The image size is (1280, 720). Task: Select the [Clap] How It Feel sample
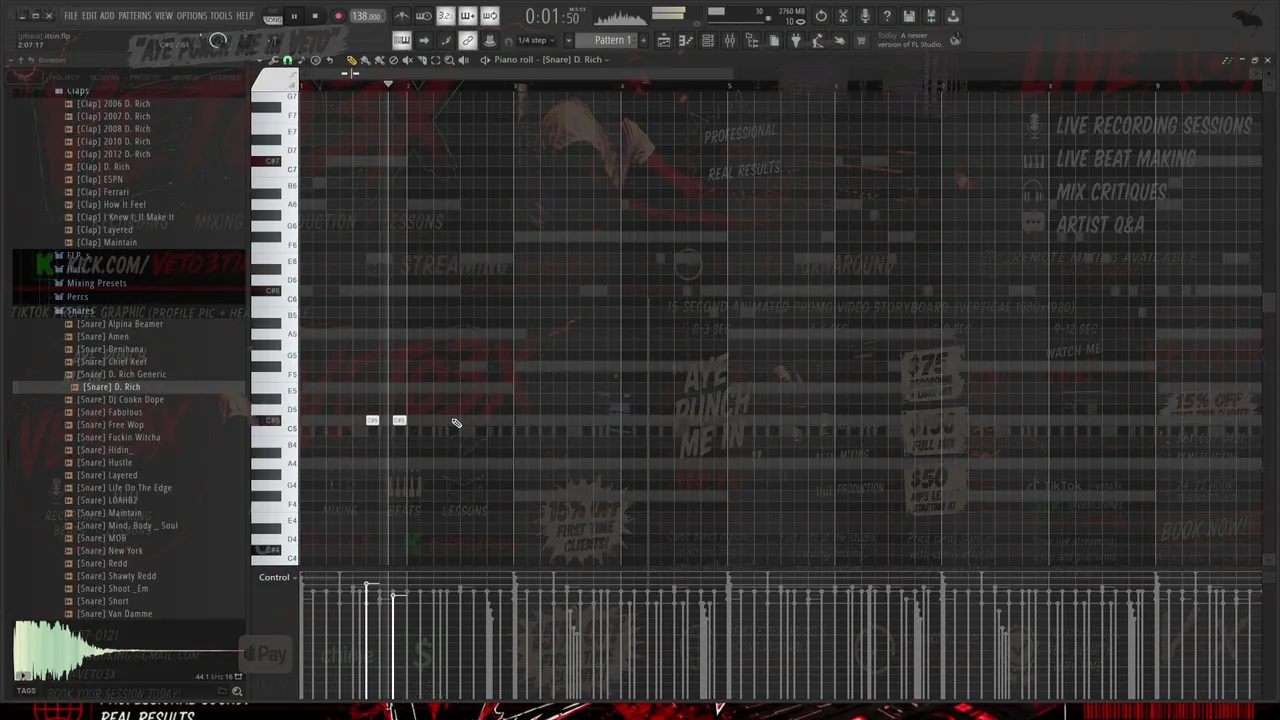(x=110, y=205)
